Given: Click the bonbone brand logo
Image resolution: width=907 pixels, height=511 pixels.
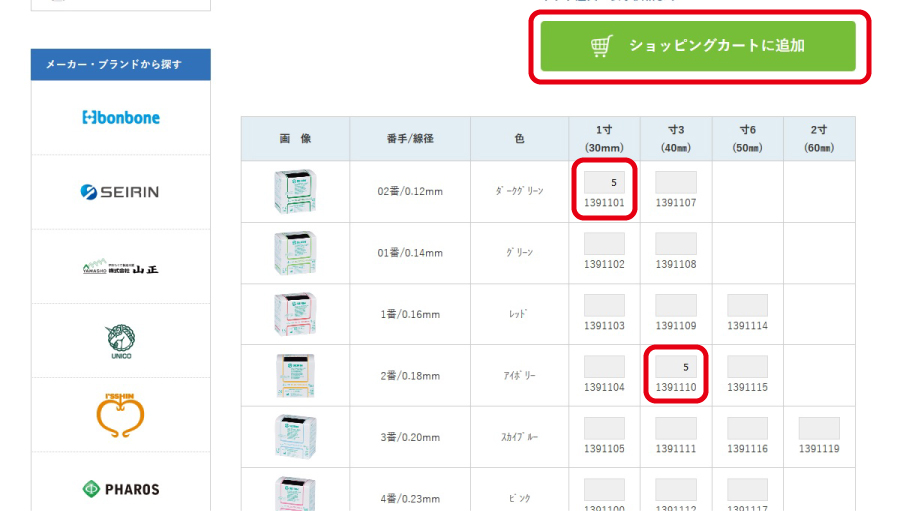Looking at the screenshot, I should (x=120, y=117).
